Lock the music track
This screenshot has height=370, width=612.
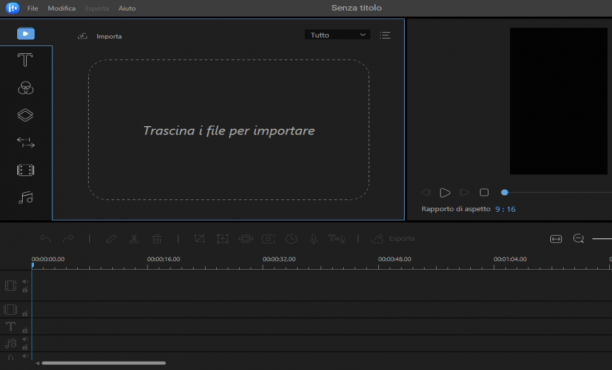(x=25, y=347)
